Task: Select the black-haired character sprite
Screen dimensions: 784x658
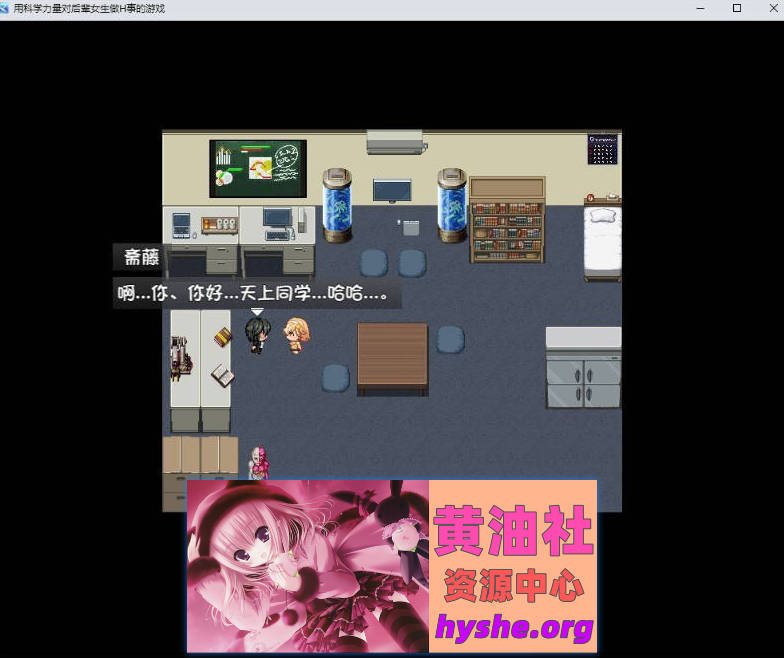Action: (258, 335)
